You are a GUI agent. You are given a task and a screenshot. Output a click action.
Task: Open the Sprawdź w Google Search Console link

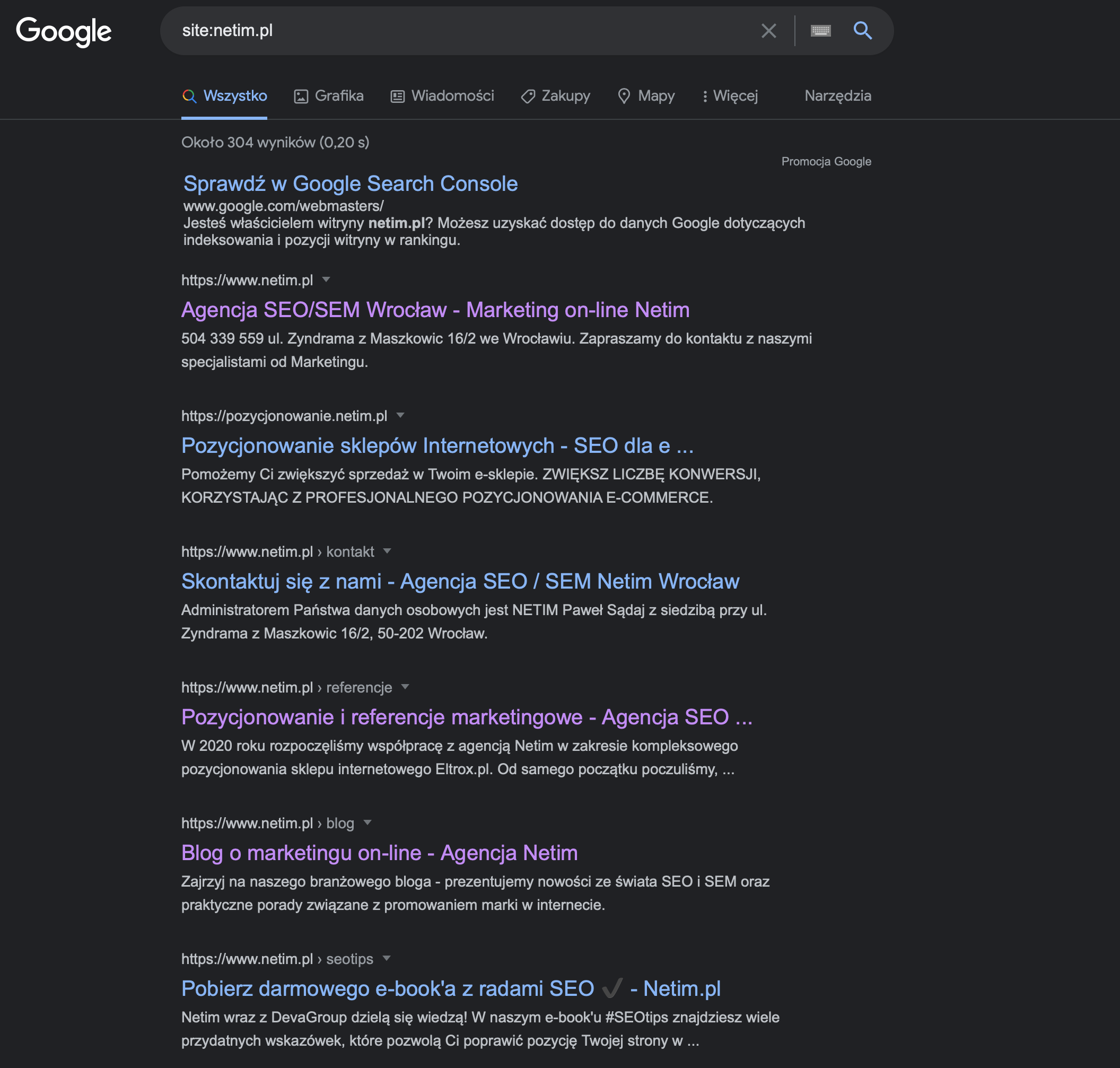pos(351,184)
